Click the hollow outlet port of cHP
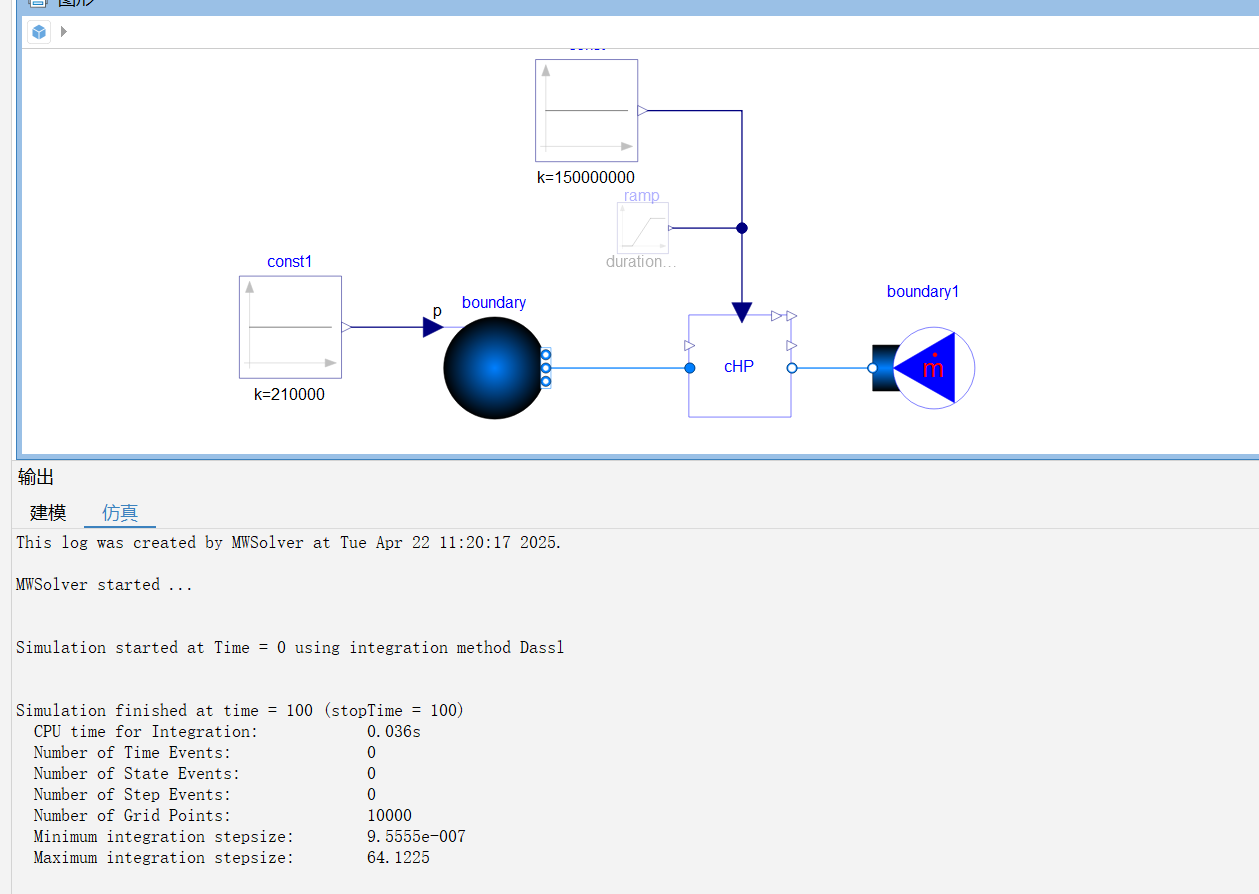The image size is (1259, 894). 792,368
